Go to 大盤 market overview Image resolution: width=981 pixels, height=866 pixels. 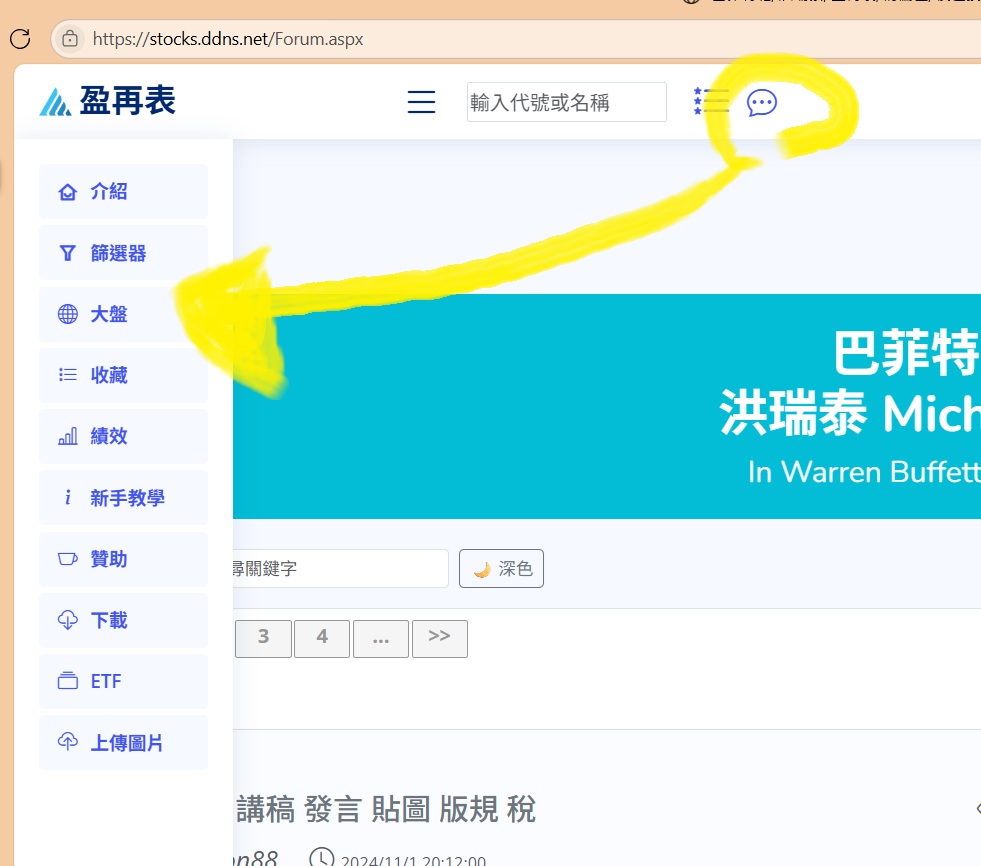coord(123,314)
